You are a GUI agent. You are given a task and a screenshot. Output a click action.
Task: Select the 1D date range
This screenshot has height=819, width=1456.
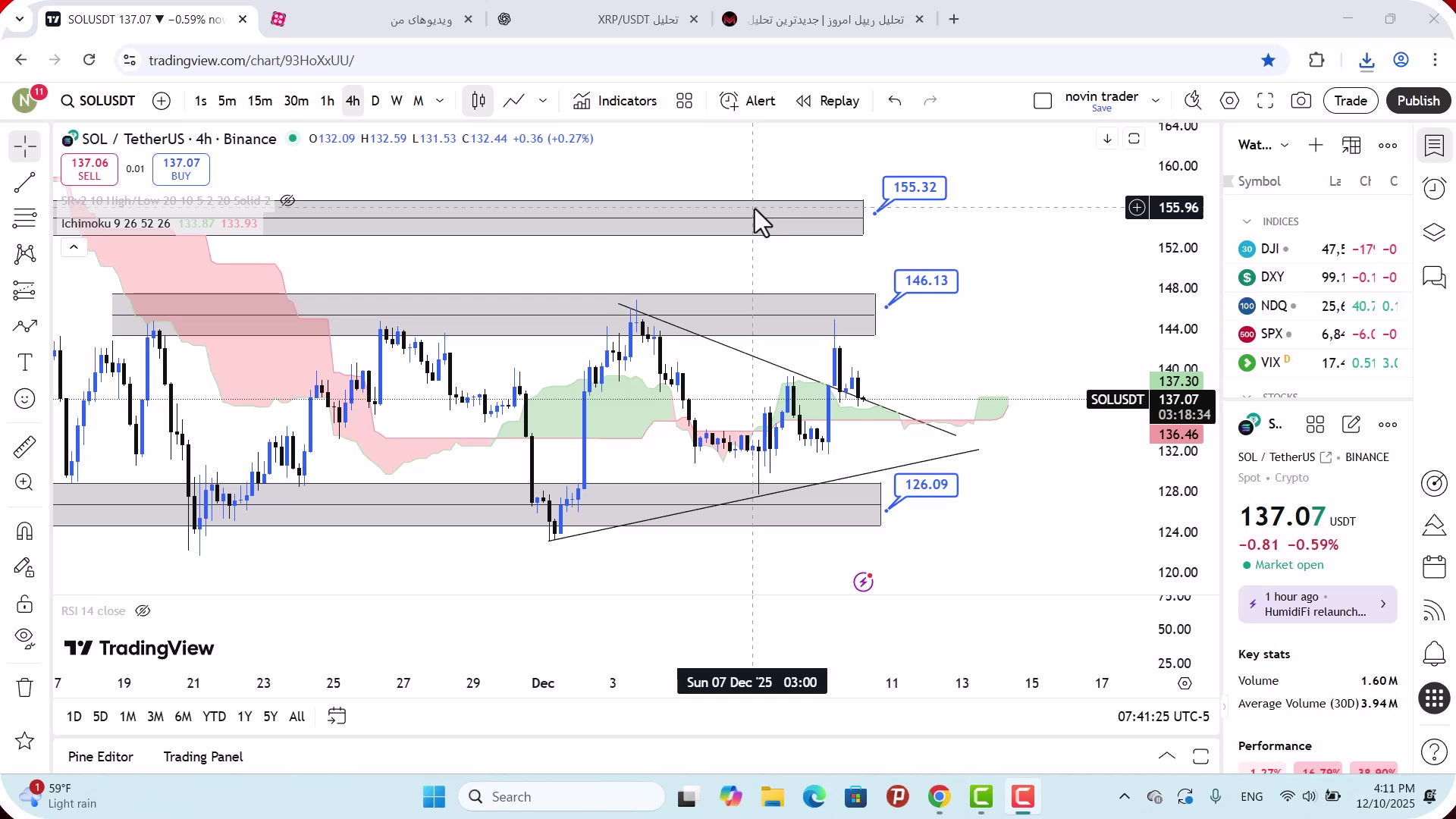74,717
